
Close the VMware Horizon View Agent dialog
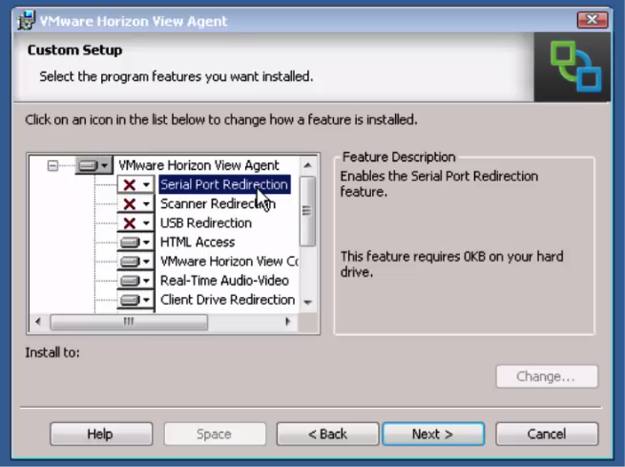tap(592, 20)
